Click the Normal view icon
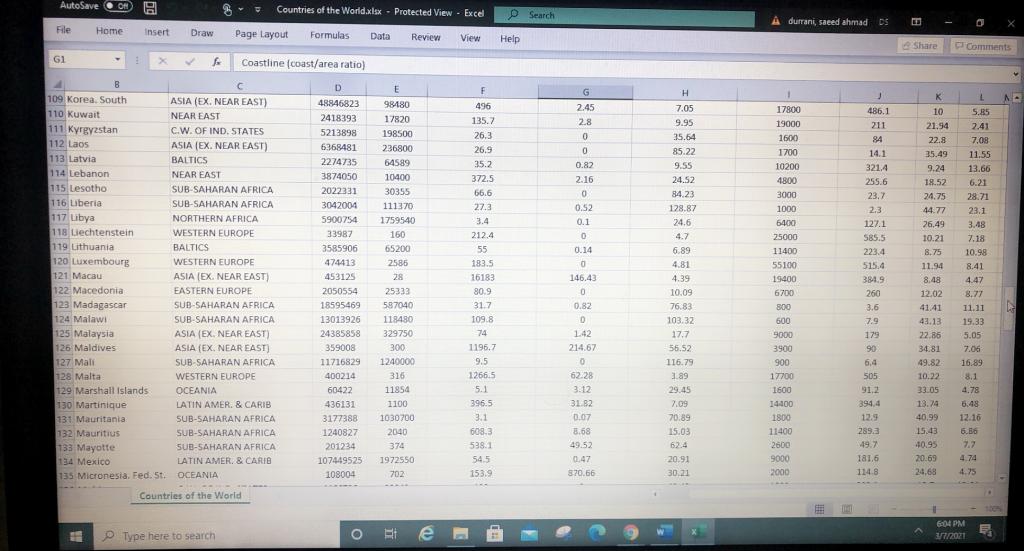Viewport: 1024px width, 551px height. point(819,509)
